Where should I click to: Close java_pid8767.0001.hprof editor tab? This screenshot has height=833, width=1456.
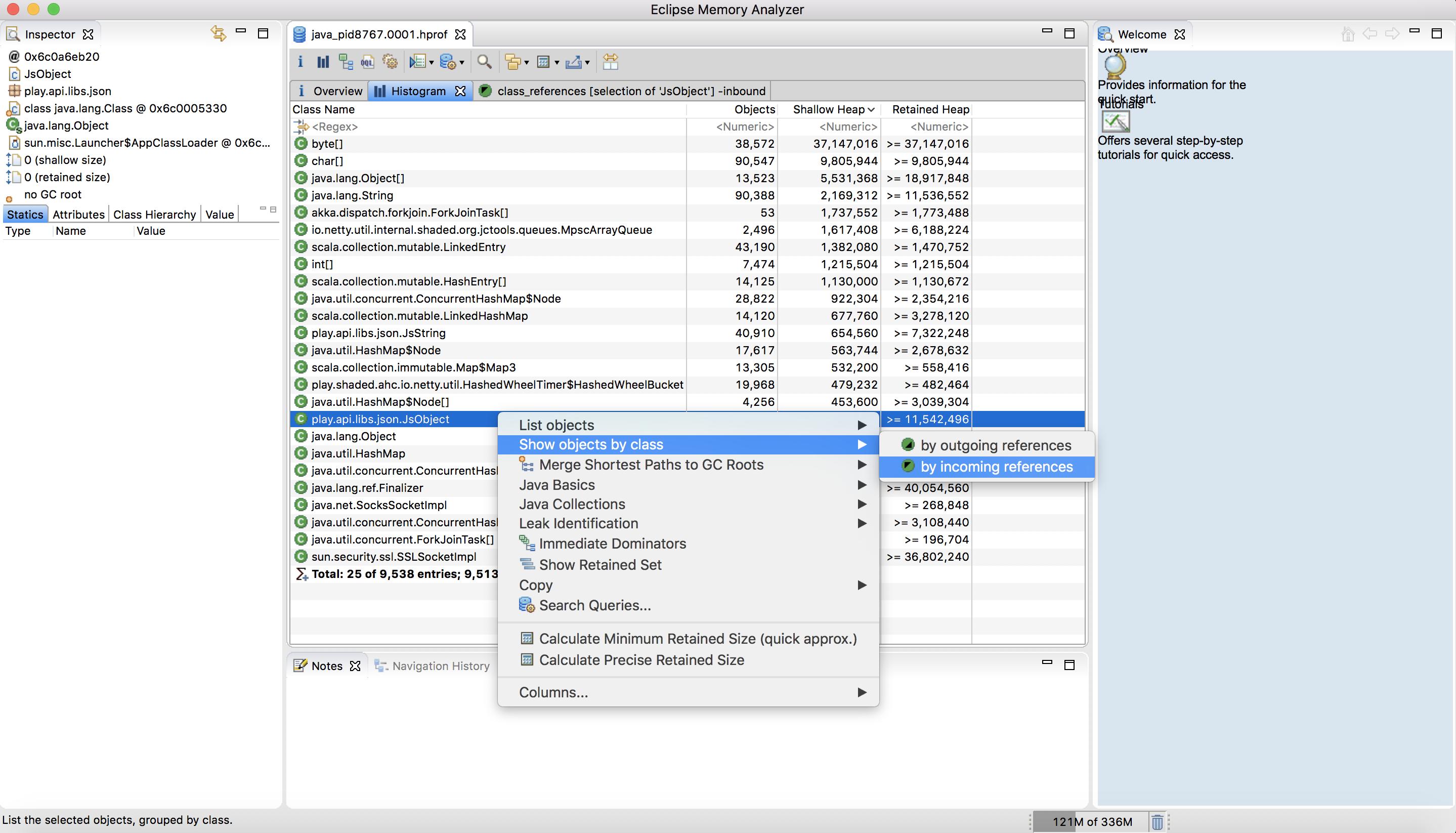[460, 34]
